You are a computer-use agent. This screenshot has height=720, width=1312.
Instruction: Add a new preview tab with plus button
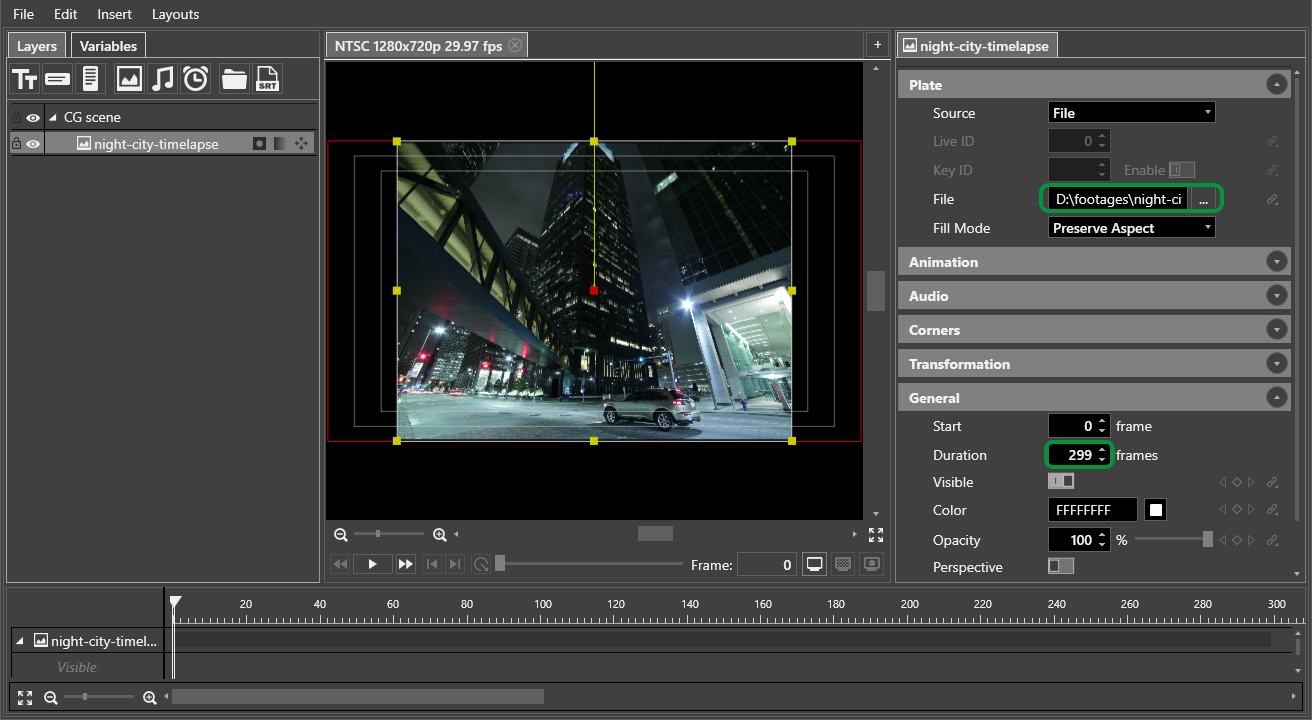pos(877,45)
